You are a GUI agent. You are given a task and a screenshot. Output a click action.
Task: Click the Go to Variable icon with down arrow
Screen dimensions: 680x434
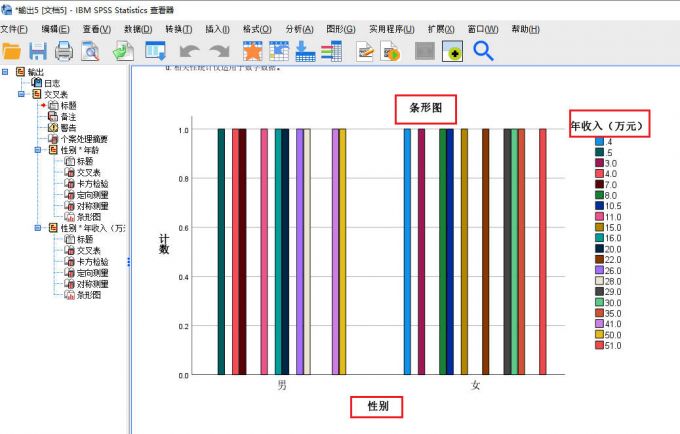(305, 51)
